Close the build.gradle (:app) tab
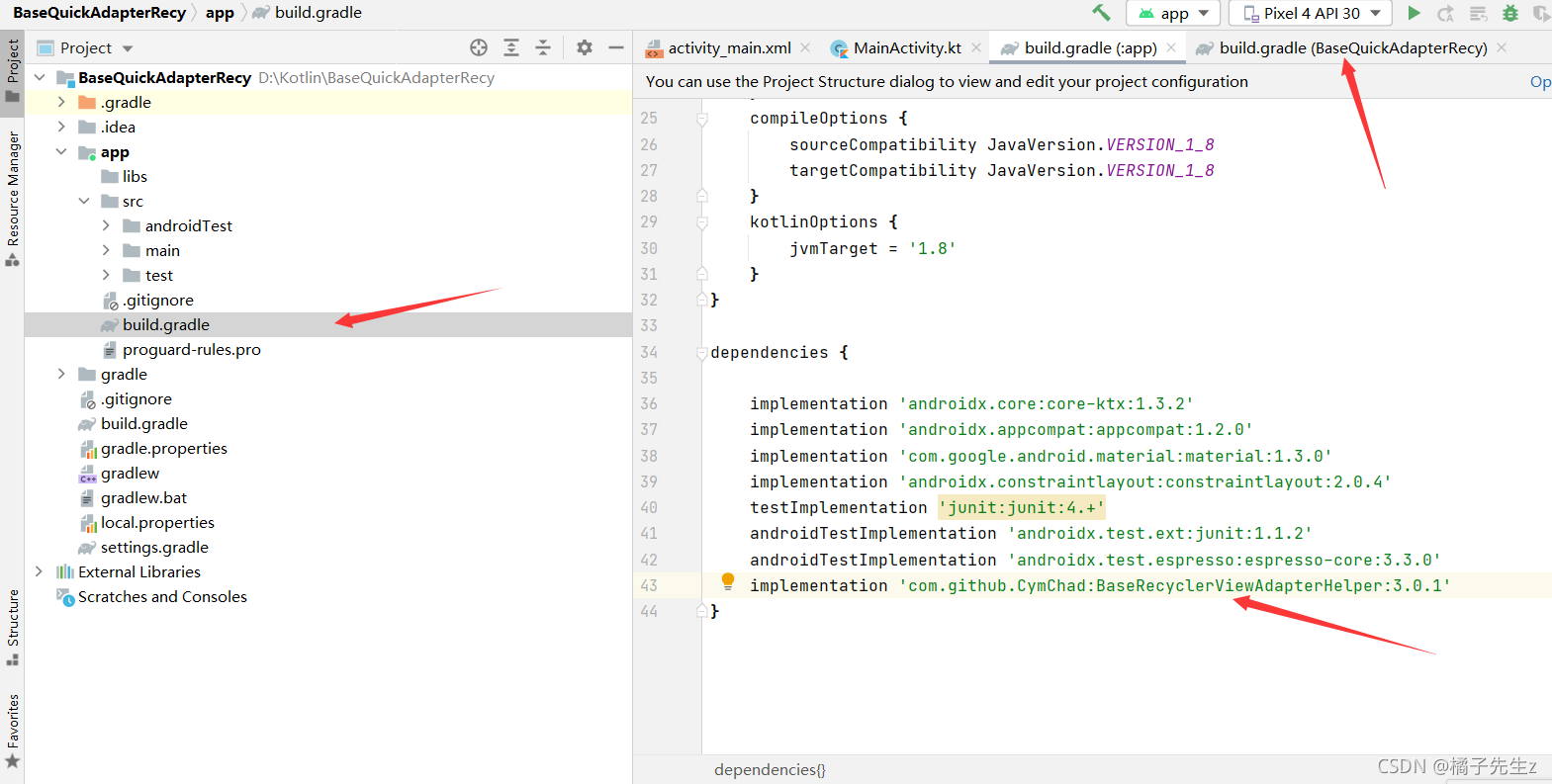Viewport: 1552px width, 784px height. 1171,47
